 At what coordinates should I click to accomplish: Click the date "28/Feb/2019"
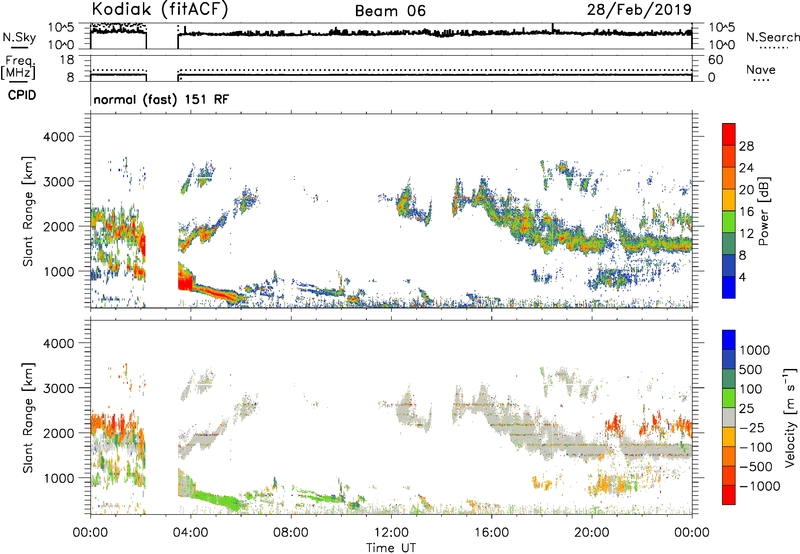pyautogui.click(x=639, y=9)
